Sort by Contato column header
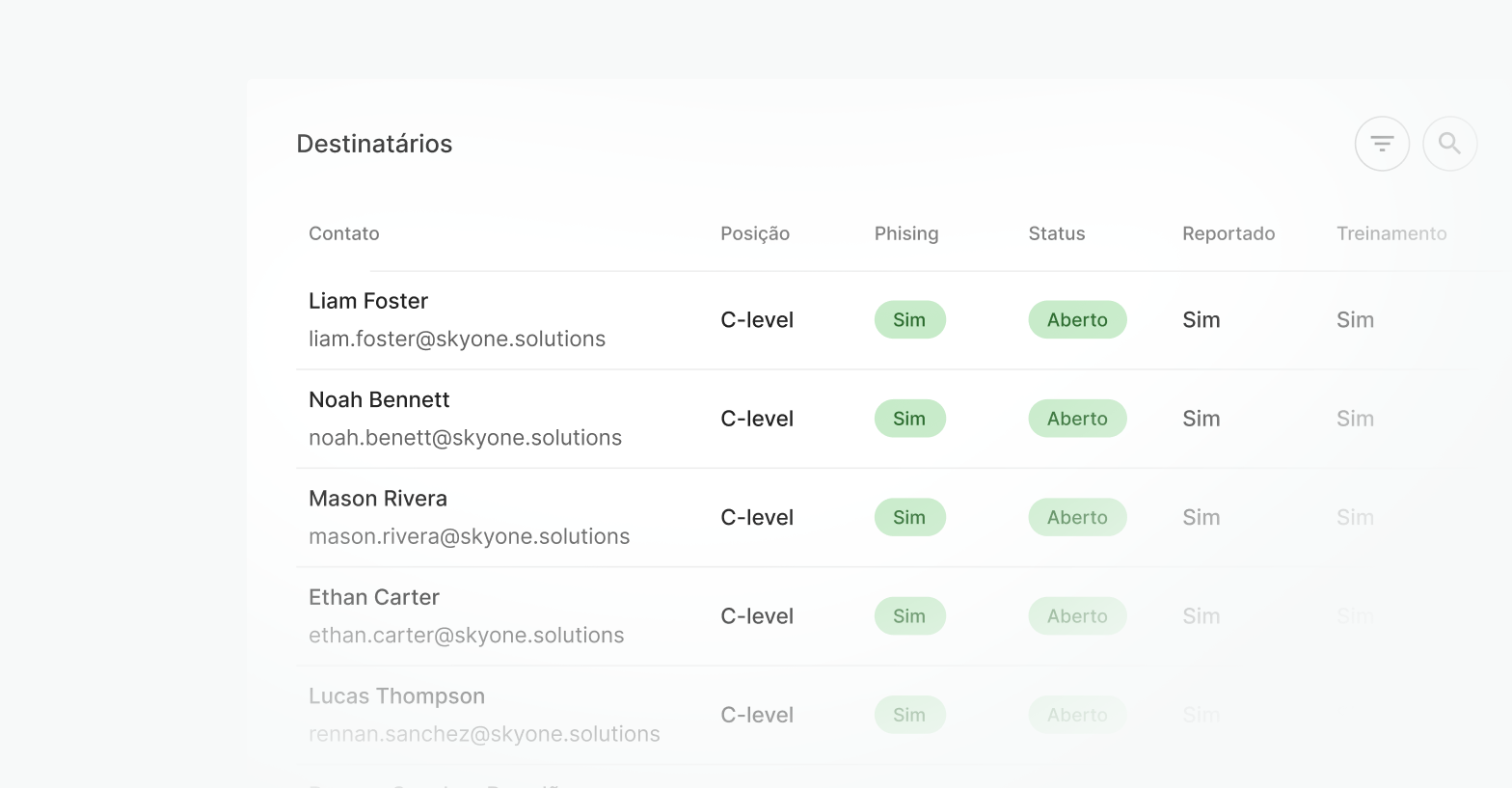This screenshot has height=789, width=1512. coord(344,233)
